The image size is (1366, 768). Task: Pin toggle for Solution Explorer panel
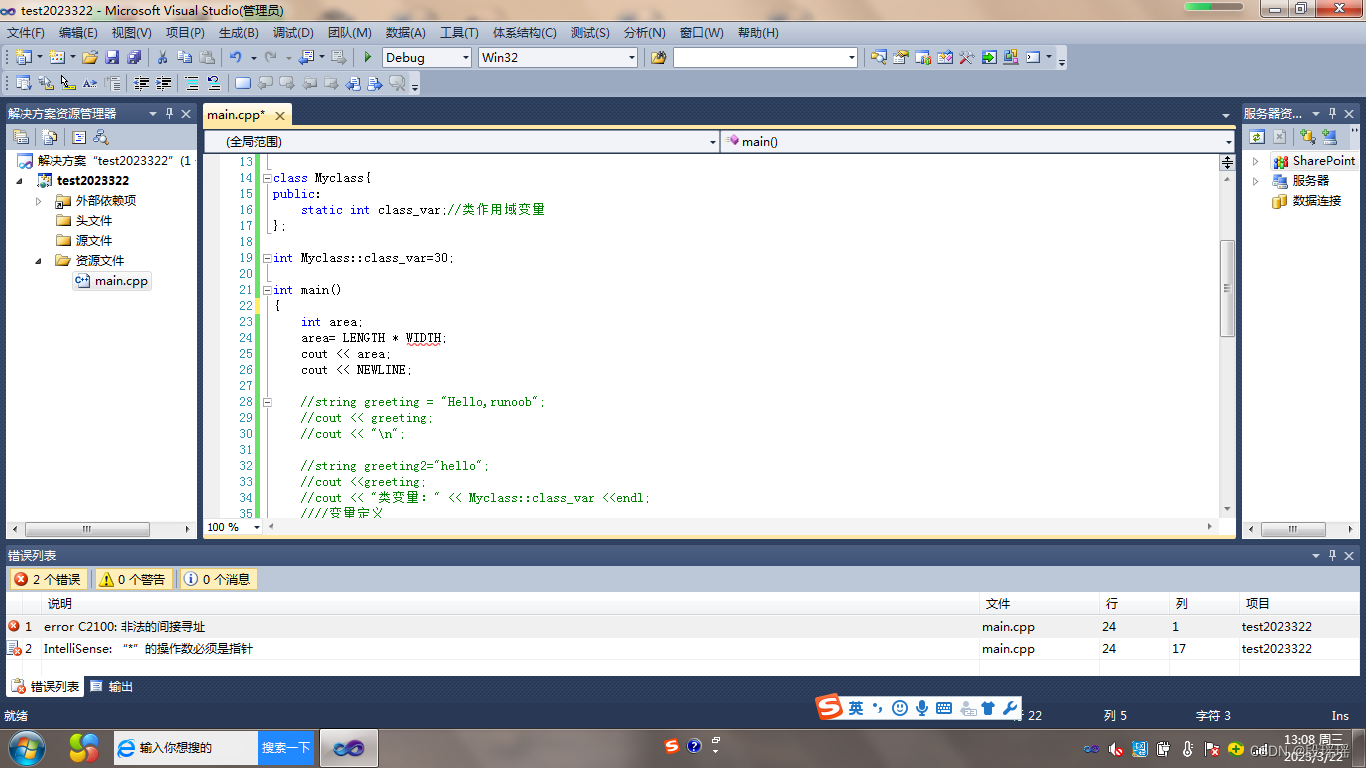170,114
